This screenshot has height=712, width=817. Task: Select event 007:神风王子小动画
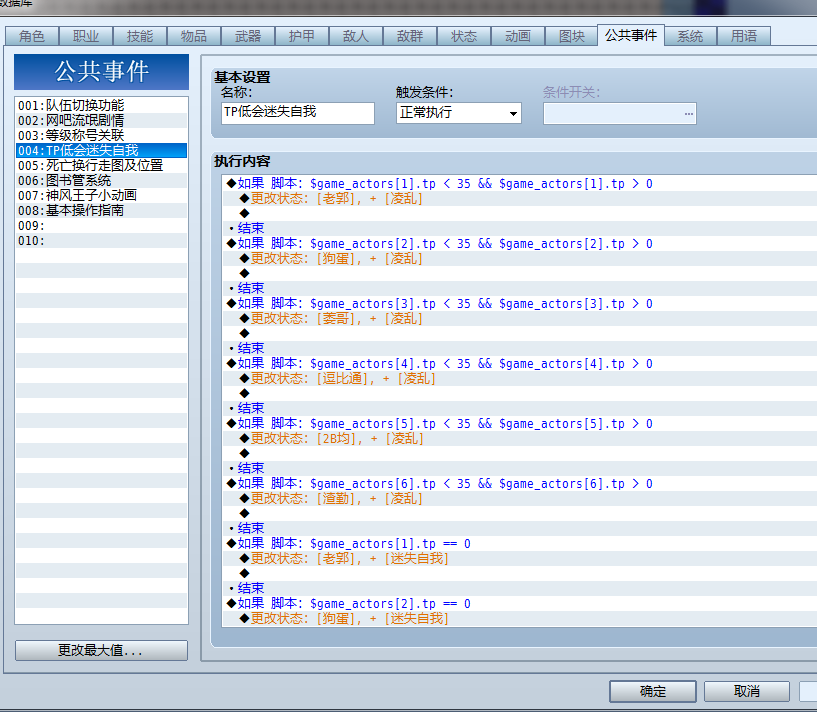[x=102, y=195]
